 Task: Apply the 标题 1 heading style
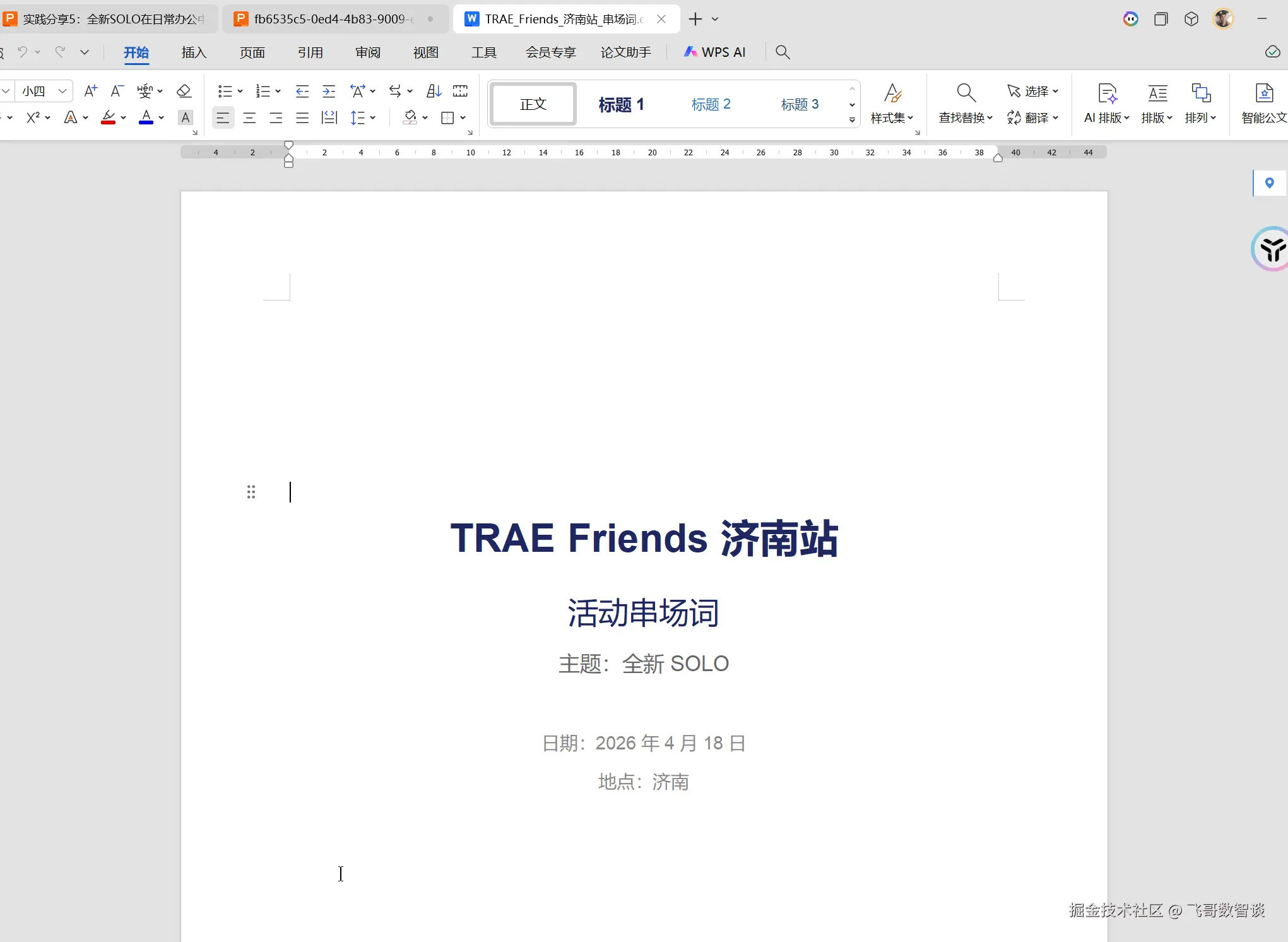coord(621,104)
